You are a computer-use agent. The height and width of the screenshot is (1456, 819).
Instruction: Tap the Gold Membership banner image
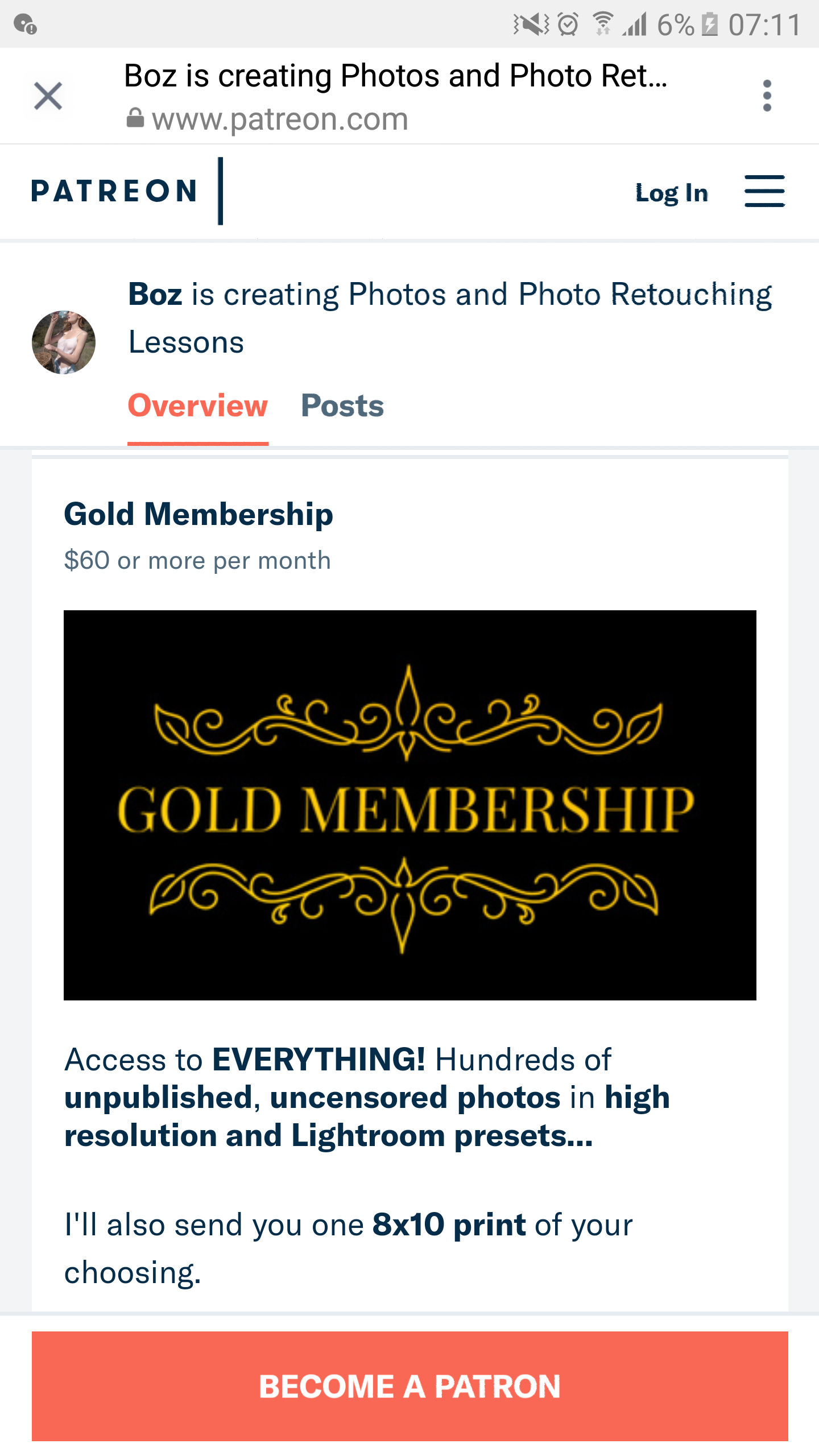click(x=409, y=805)
